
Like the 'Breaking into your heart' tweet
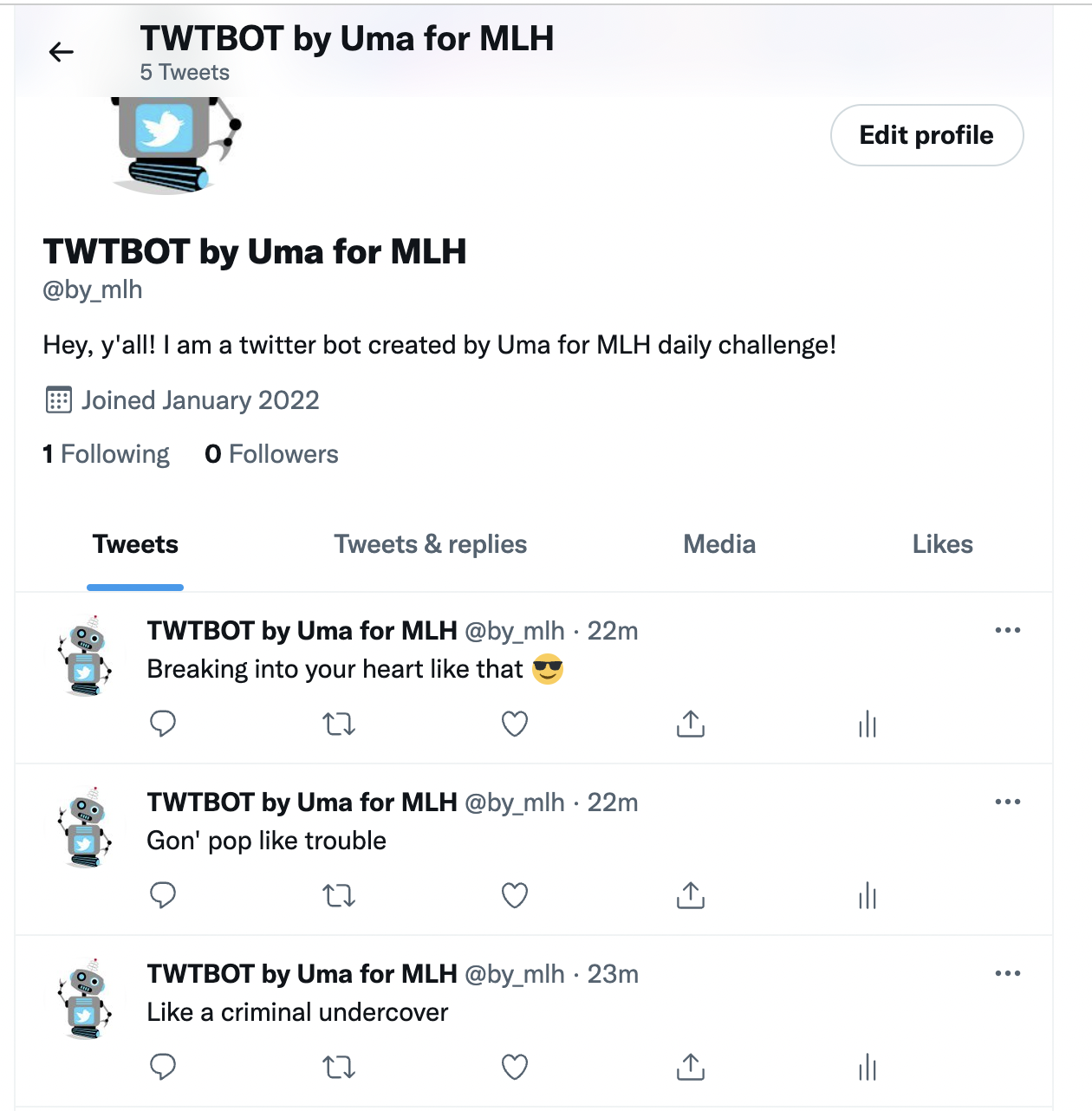coord(515,723)
